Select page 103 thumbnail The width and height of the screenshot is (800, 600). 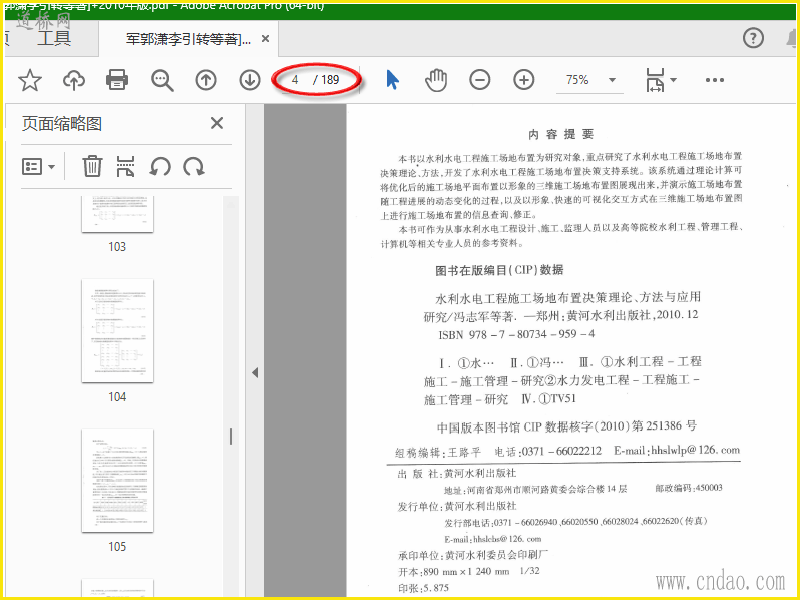(117, 214)
